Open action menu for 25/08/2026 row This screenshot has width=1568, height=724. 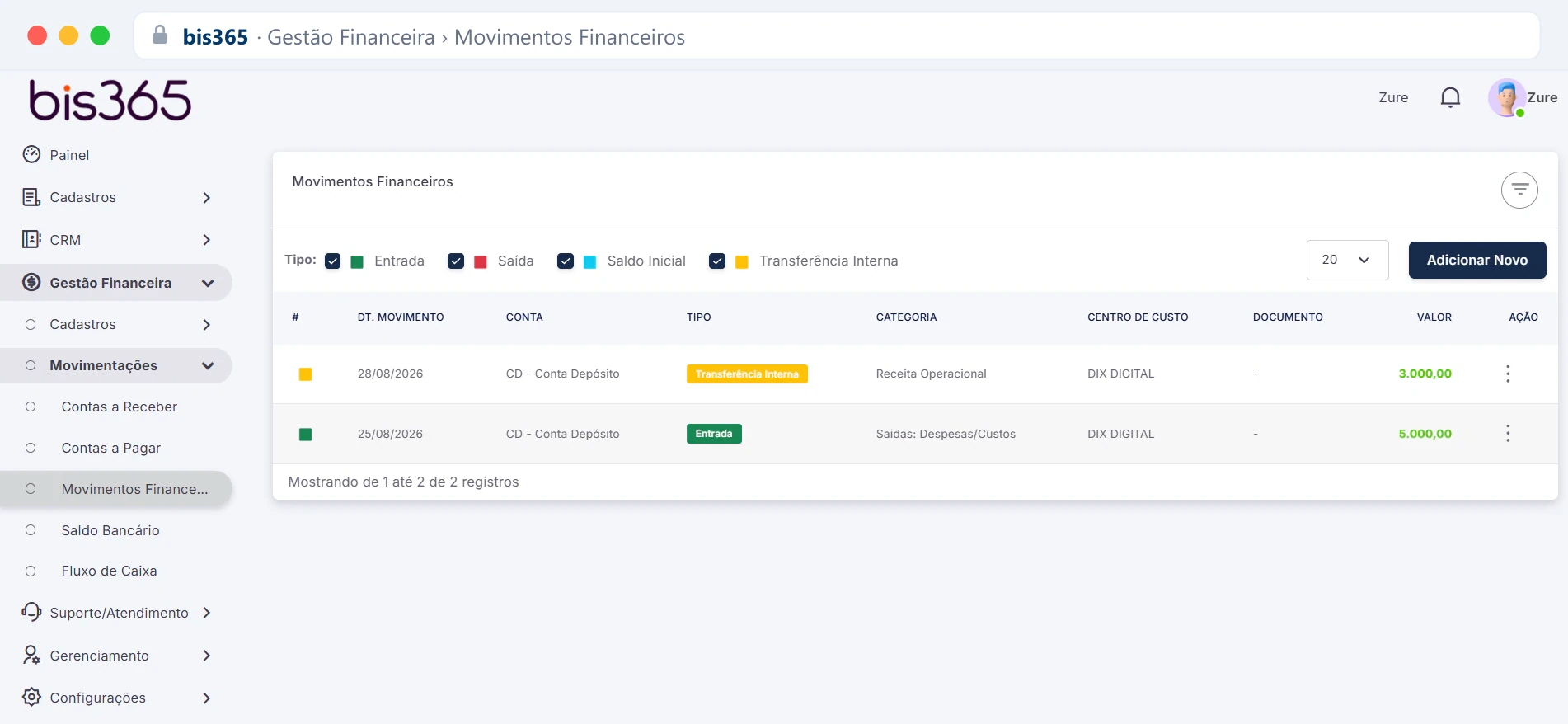pos(1508,433)
